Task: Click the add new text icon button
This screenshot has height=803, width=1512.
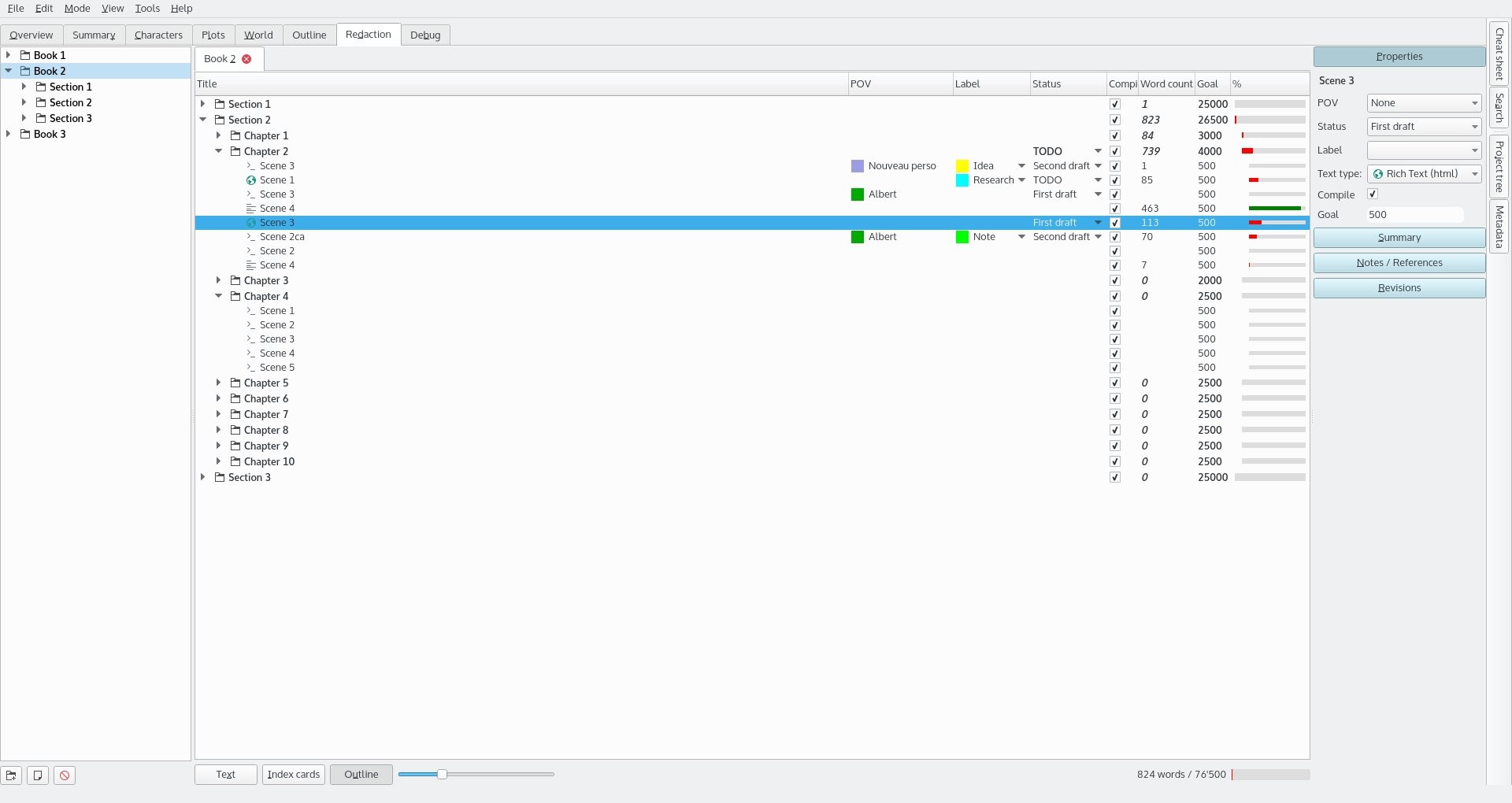Action: click(x=38, y=775)
